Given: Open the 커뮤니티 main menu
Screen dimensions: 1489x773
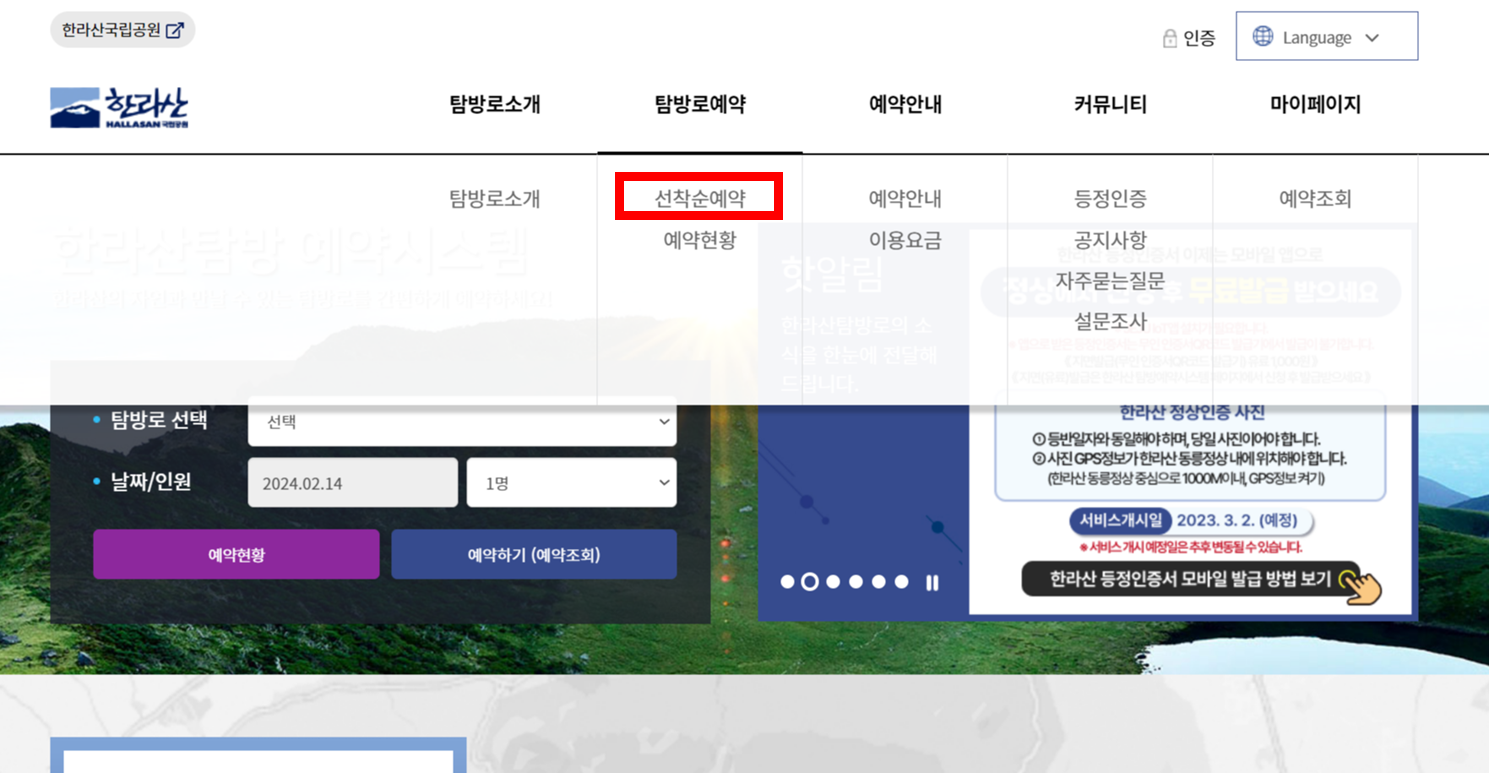Looking at the screenshot, I should pyautogui.click(x=1110, y=104).
